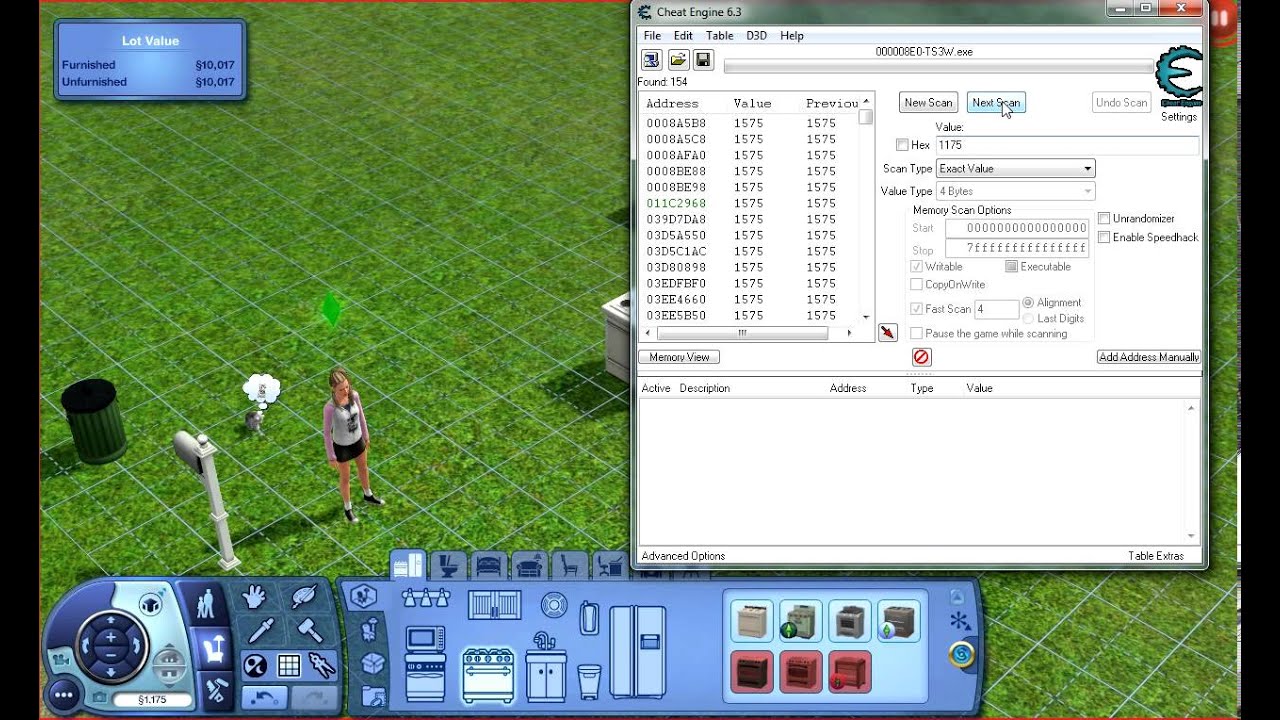Open the Table menu
The image size is (1280, 720).
719,36
